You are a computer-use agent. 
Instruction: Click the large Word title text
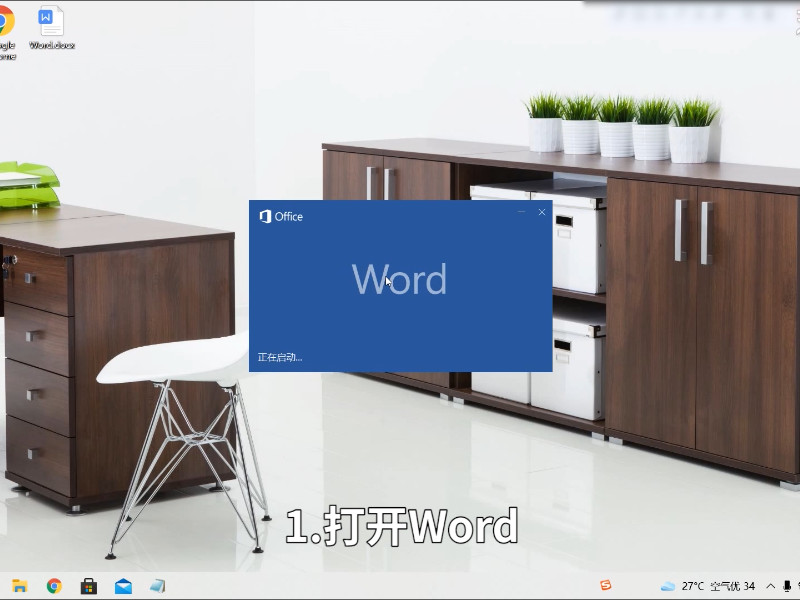click(x=399, y=279)
